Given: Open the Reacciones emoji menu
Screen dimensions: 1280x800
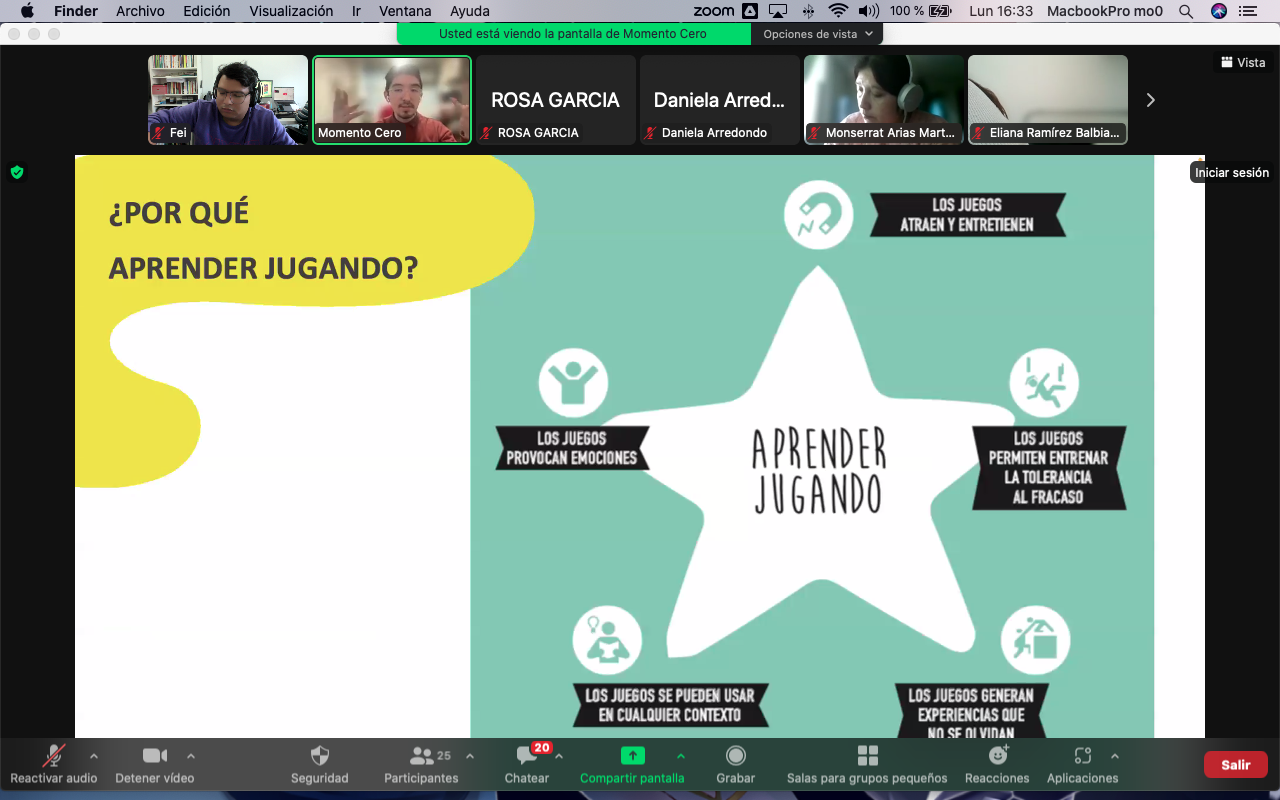Looking at the screenshot, I should point(997,765).
